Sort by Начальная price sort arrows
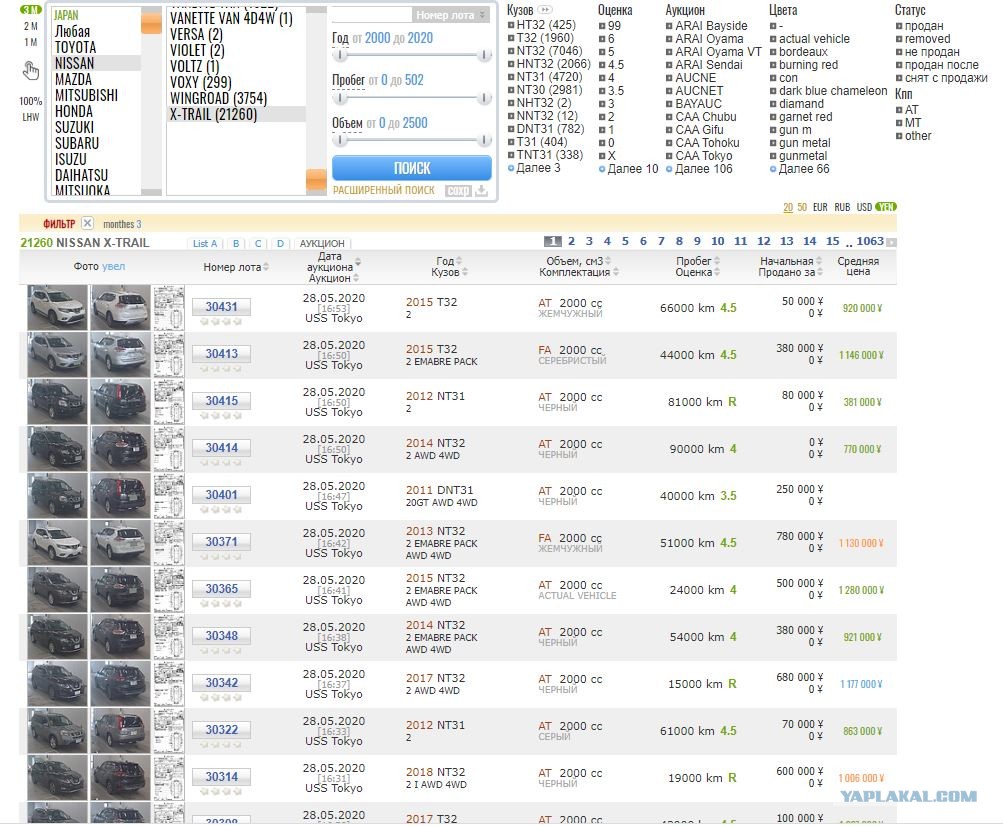The height and width of the screenshot is (826, 1003). [819, 261]
